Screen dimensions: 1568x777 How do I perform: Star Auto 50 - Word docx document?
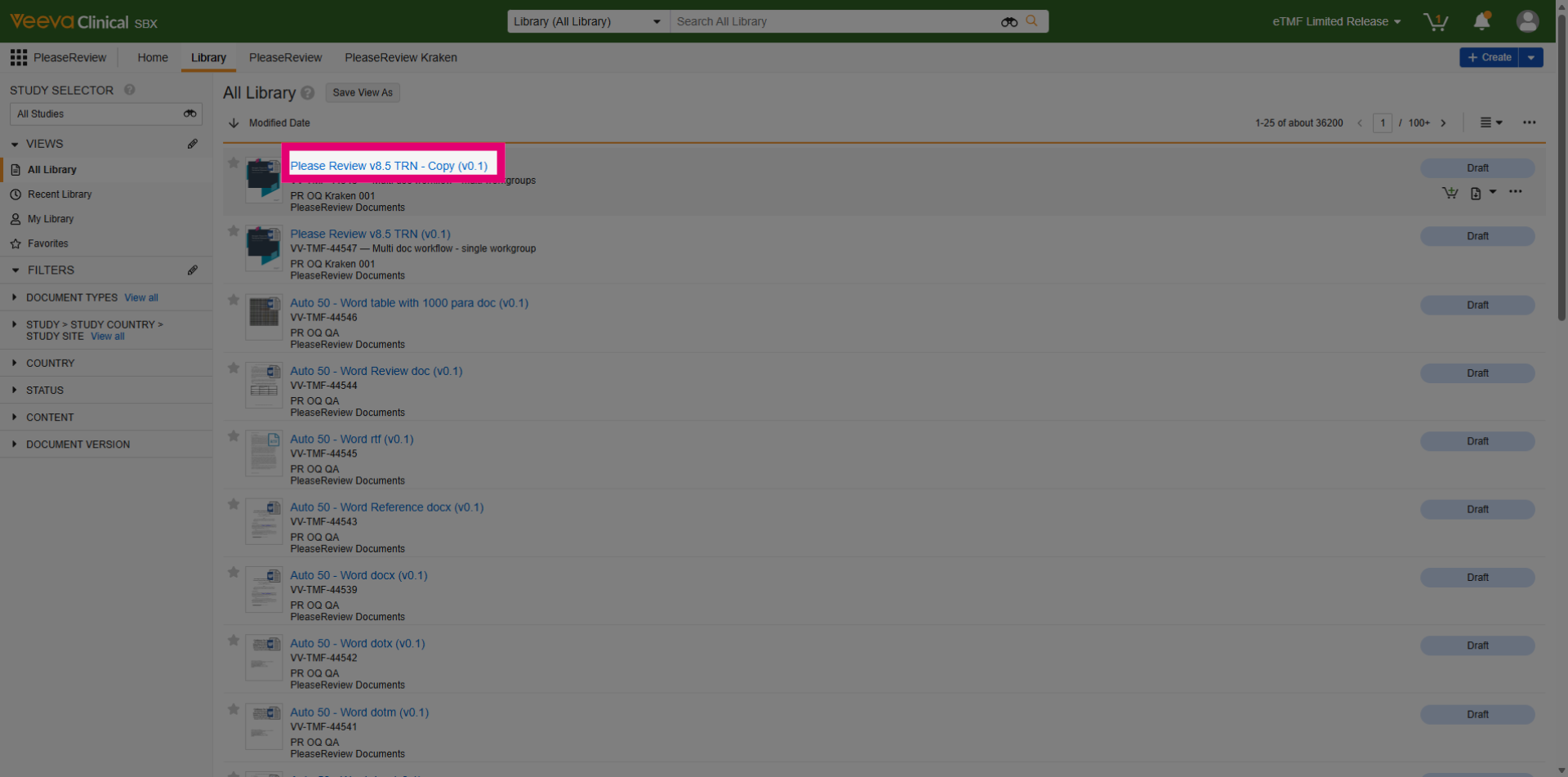click(234, 572)
